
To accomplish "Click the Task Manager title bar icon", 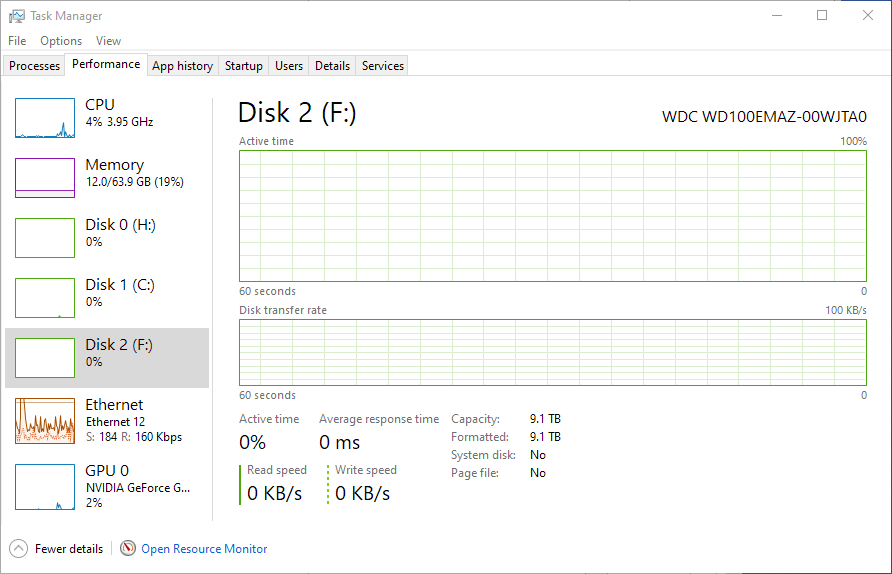I will (17, 16).
